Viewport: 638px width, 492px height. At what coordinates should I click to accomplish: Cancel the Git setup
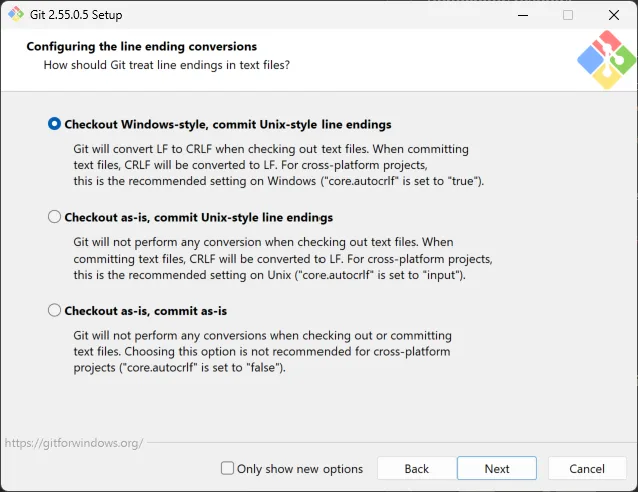(x=587, y=468)
